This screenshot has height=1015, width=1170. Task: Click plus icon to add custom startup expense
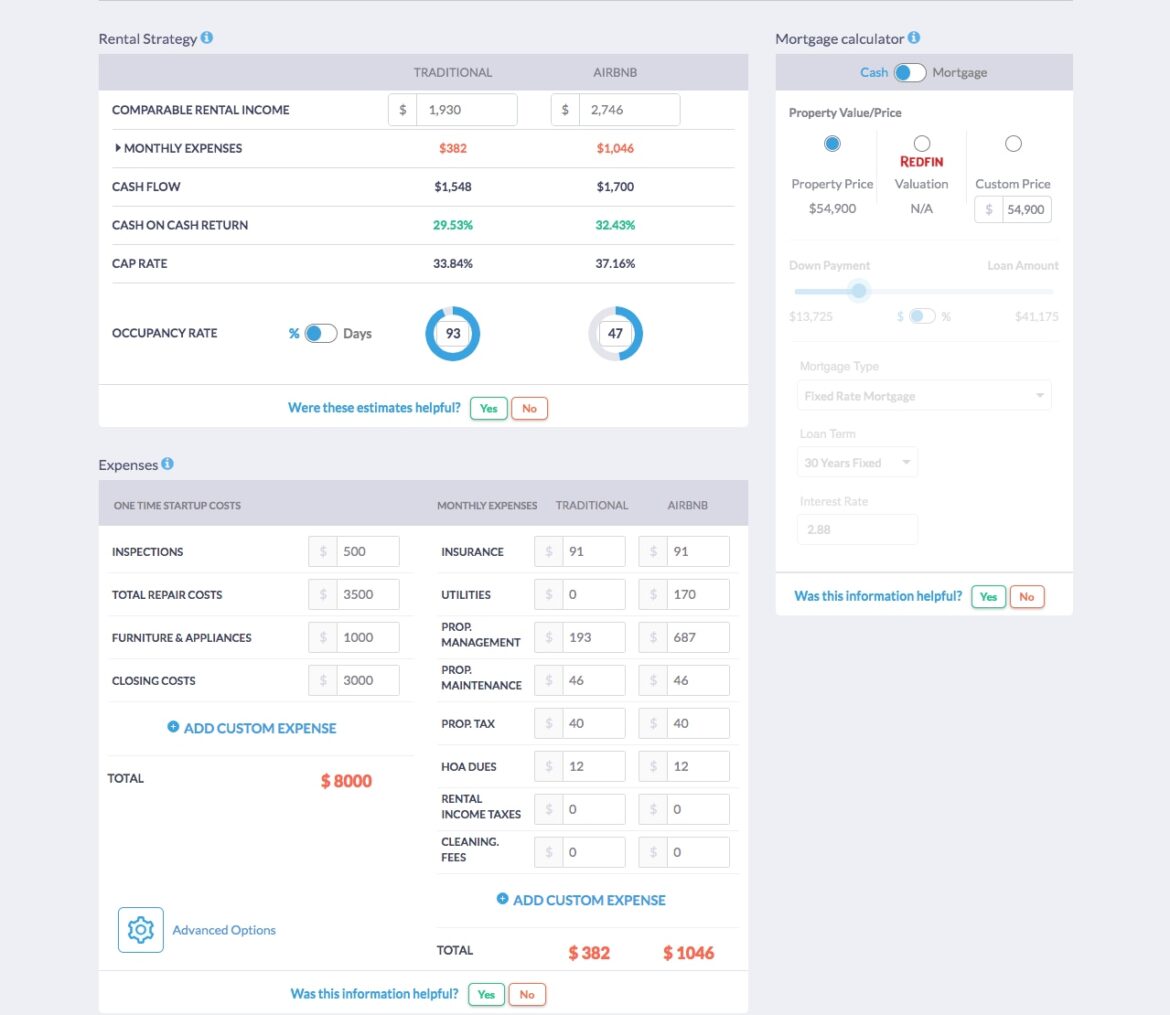click(x=175, y=728)
